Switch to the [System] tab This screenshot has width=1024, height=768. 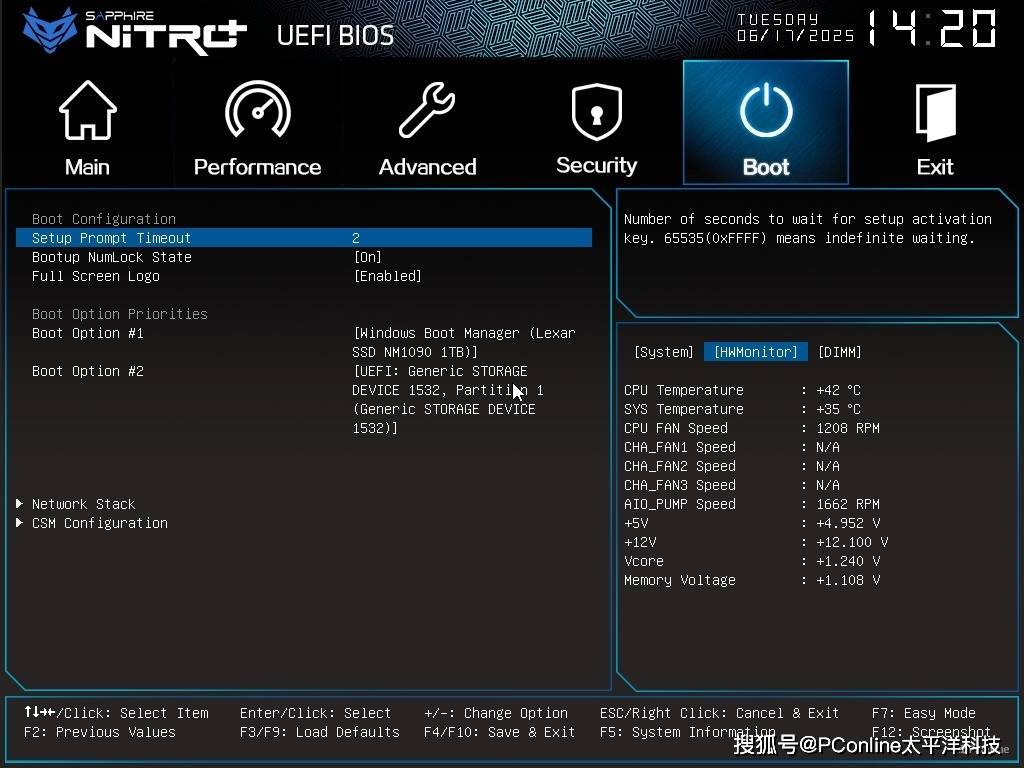pyautogui.click(x=663, y=352)
